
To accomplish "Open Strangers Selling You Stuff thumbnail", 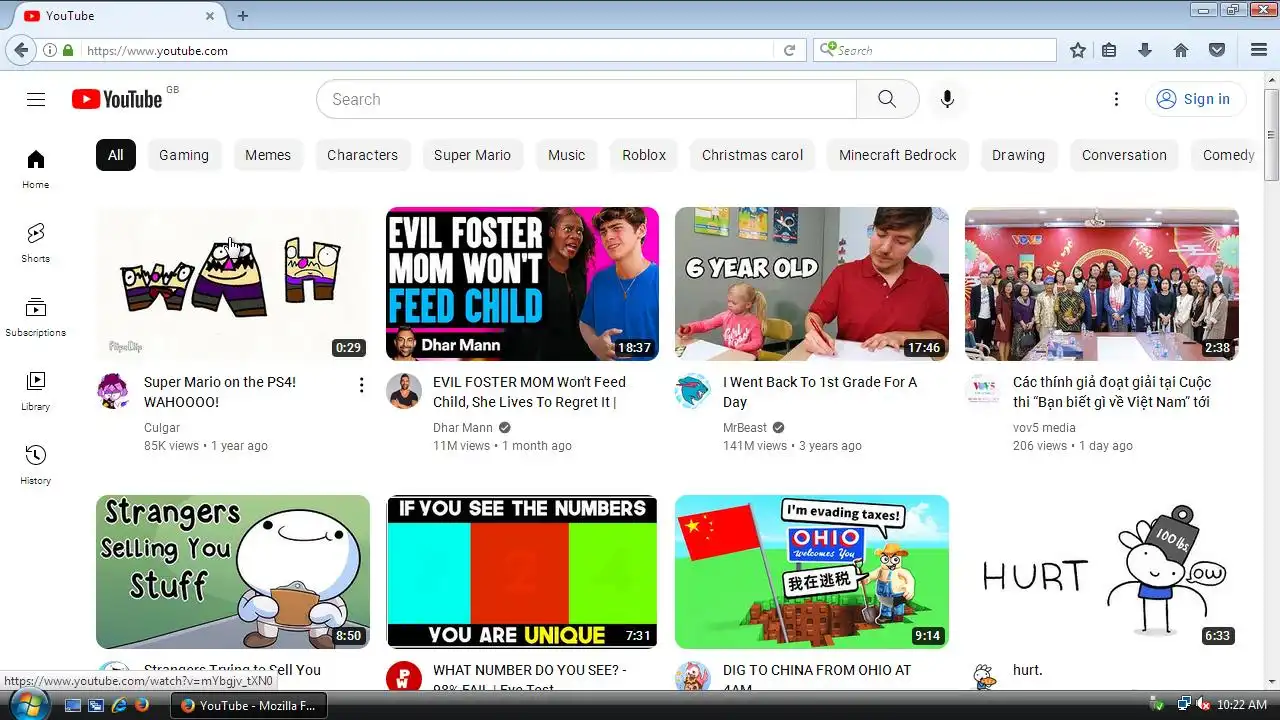I will pyautogui.click(x=233, y=572).
